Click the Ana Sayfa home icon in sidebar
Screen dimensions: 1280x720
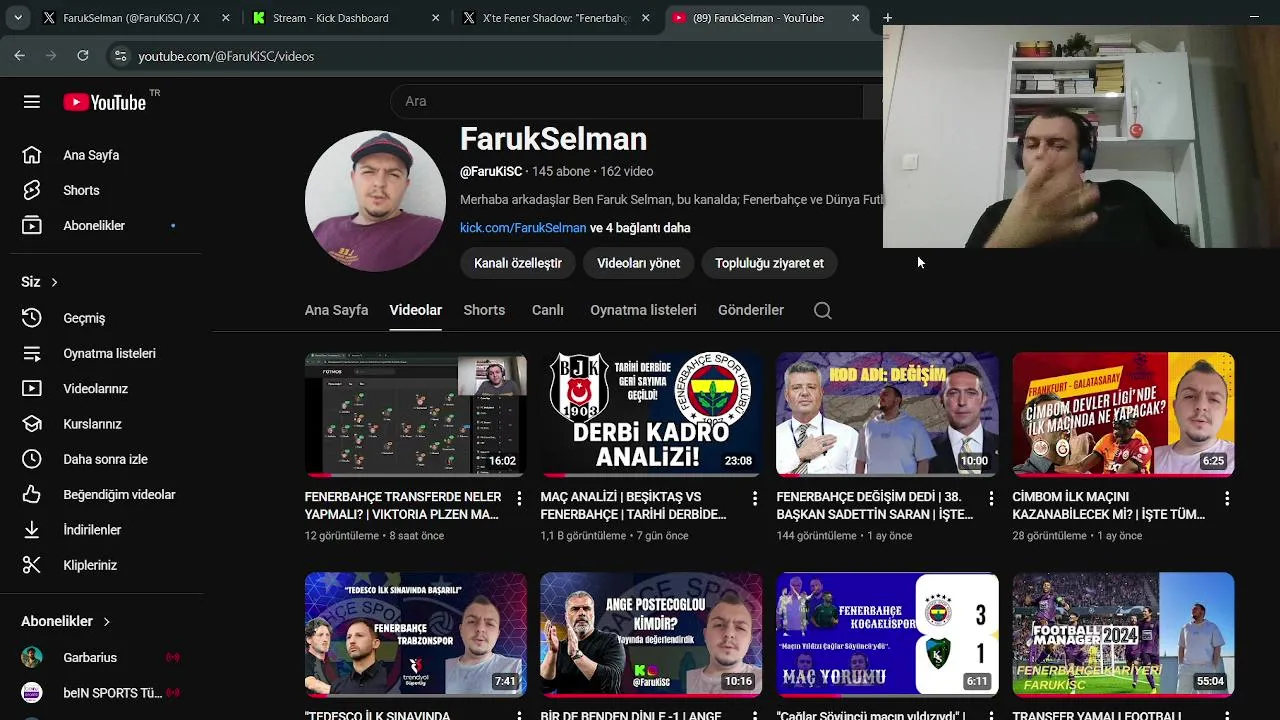pyautogui.click(x=32, y=155)
